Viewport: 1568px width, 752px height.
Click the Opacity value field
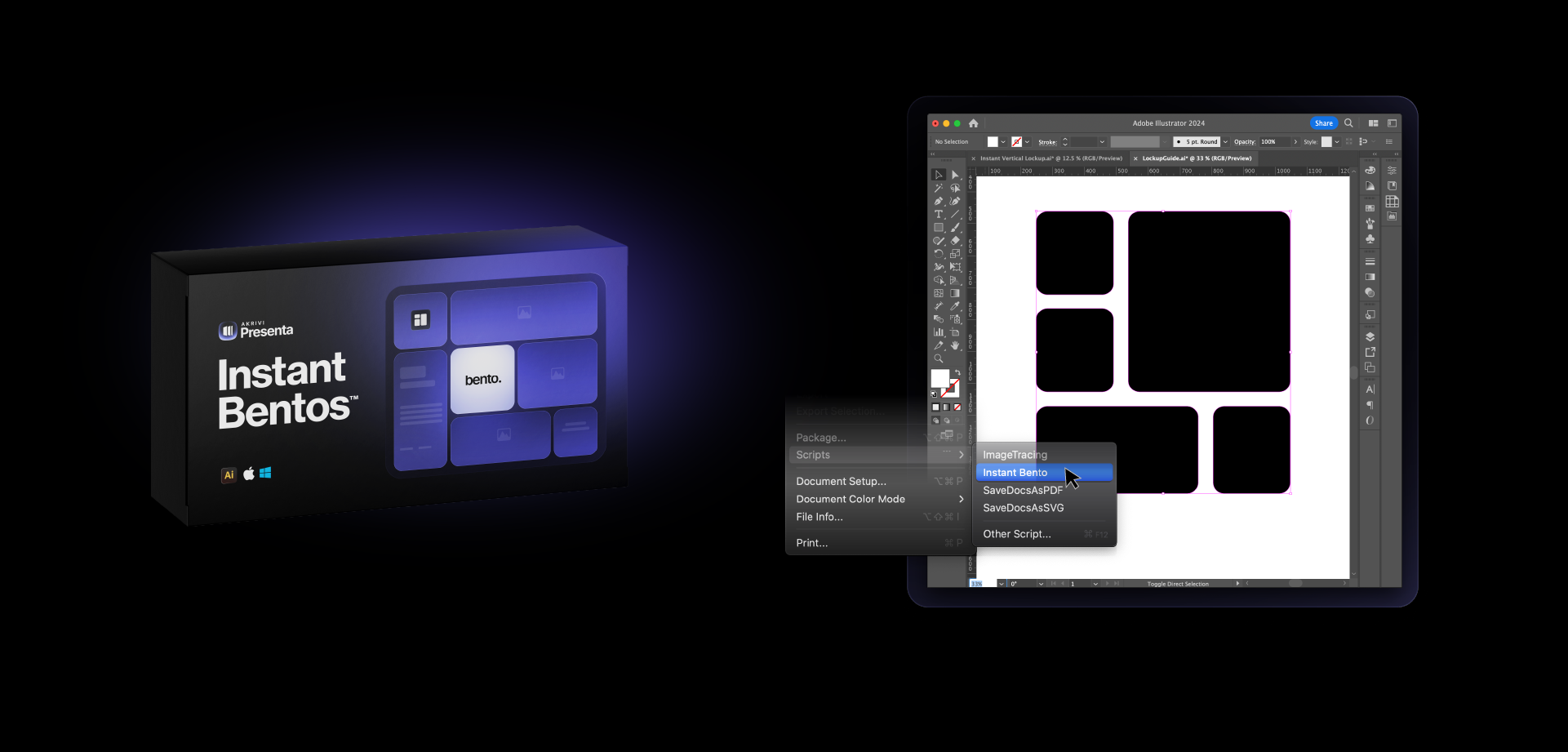click(x=1275, y=141)
